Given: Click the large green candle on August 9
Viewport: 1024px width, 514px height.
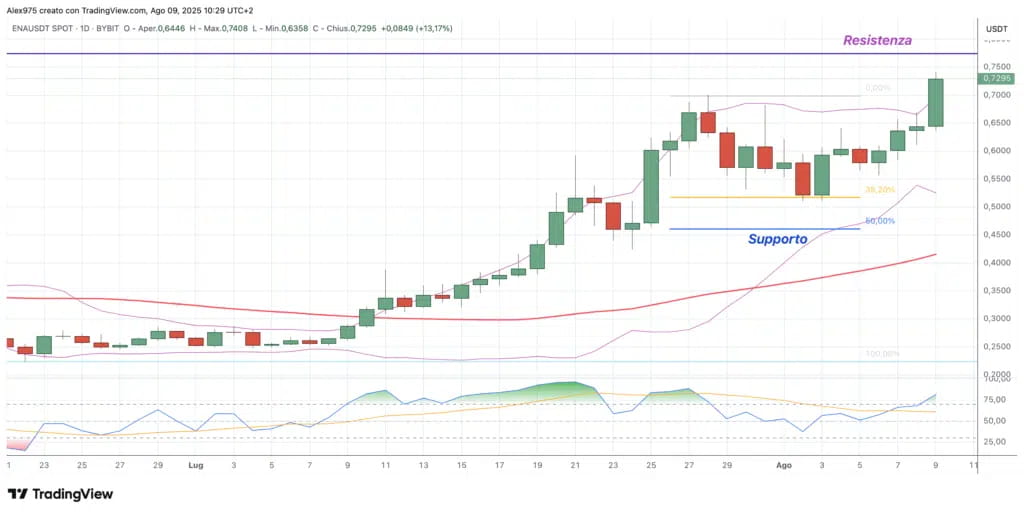Looking at the screenshot, I should click(935, 103).
